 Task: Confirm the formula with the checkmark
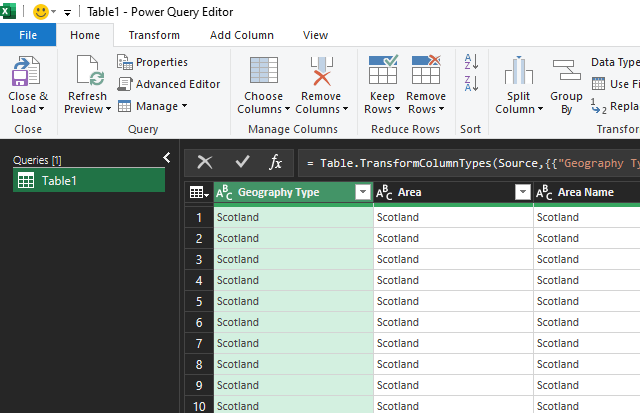tap(242, 162)
